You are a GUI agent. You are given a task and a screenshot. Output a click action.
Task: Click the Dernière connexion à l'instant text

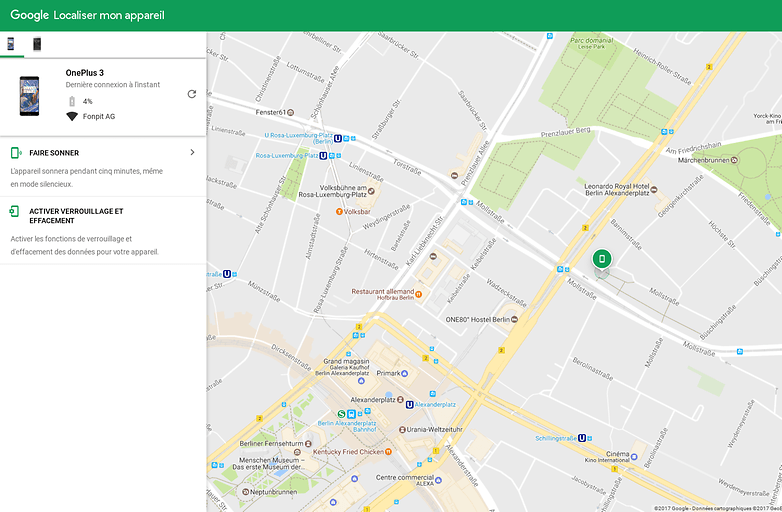tap(113, 85)
